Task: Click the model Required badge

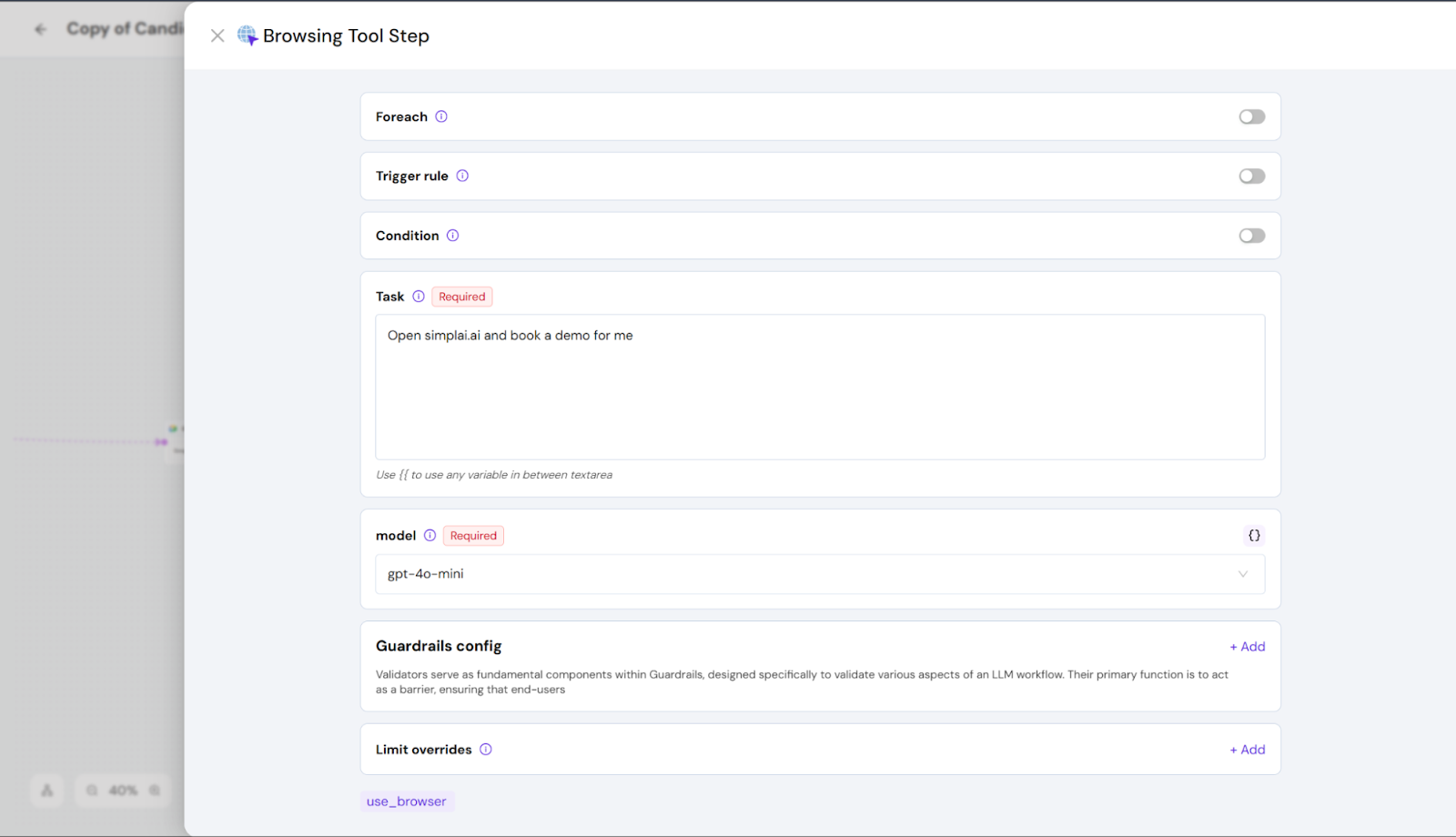Action: tap(473, 536)
